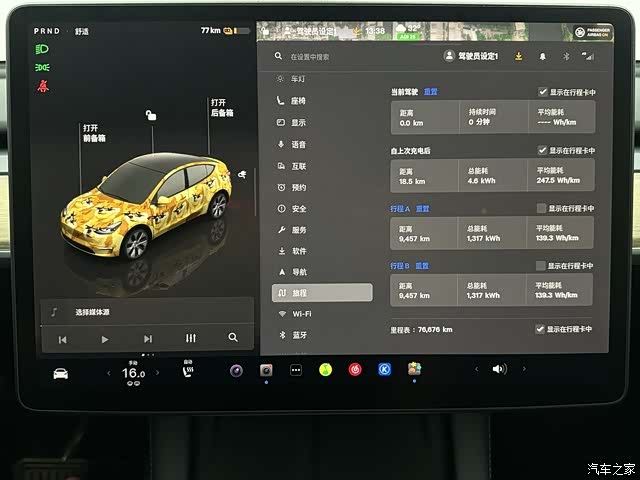Image resolution: width=640 pixels, height=480 pixels.
Task: Tap the green headlight indicator icon
Action: tap(42, 49)
